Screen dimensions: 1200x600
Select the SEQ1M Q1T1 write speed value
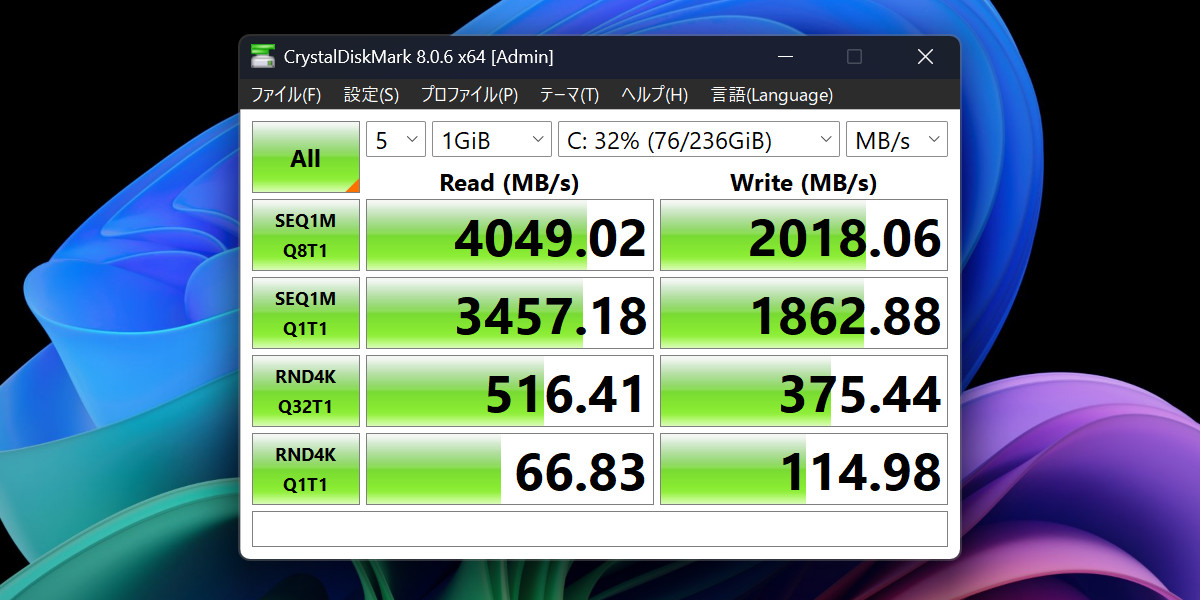[803, 312]
